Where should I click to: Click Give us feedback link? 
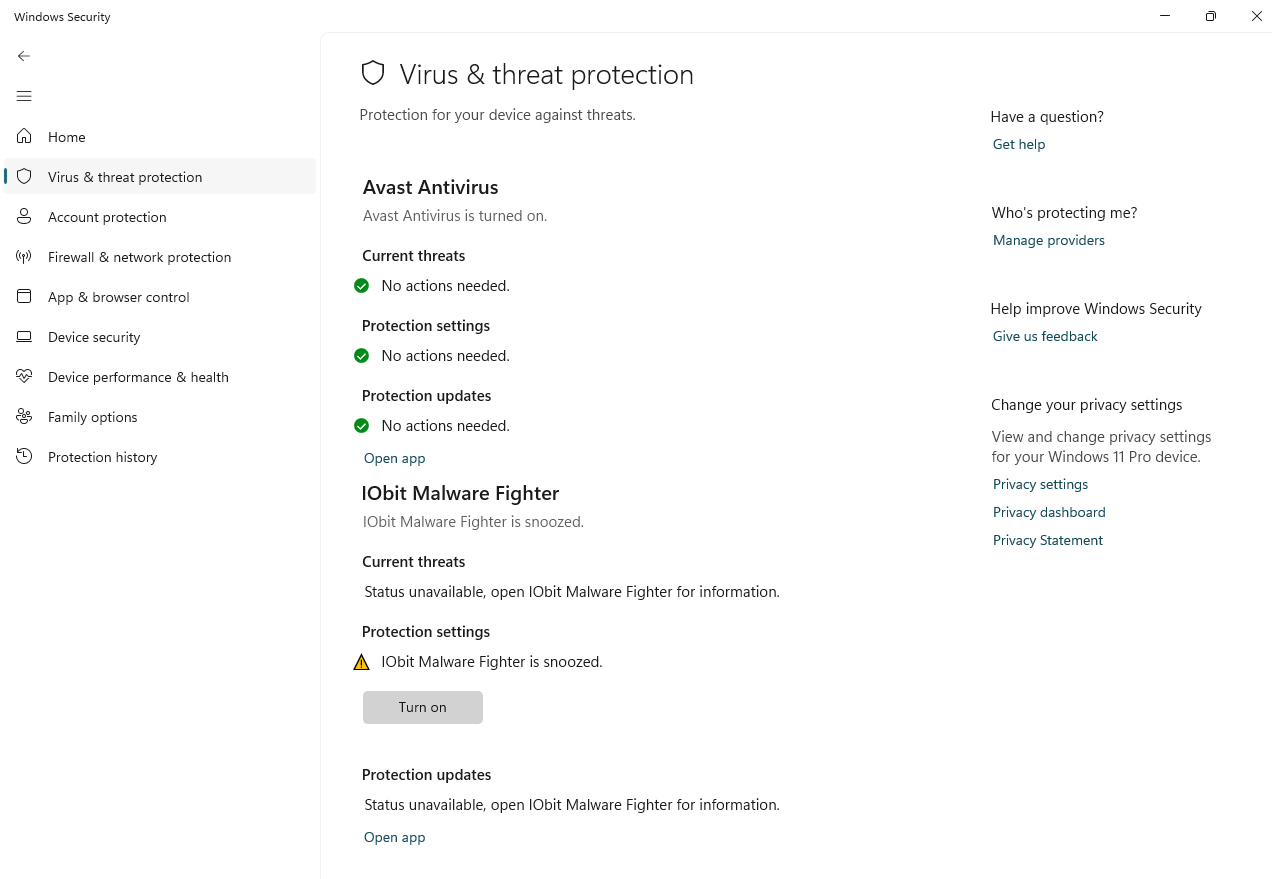click(x=1044, y=336)
